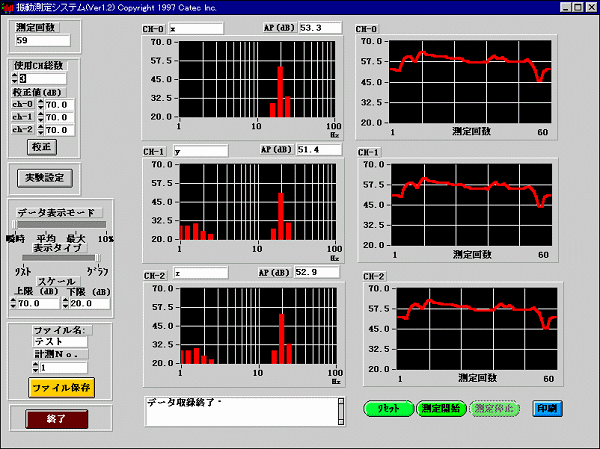Screen dimensions: 600x449
Task: Click the CH-2 name field containing z
Action: 201,273
